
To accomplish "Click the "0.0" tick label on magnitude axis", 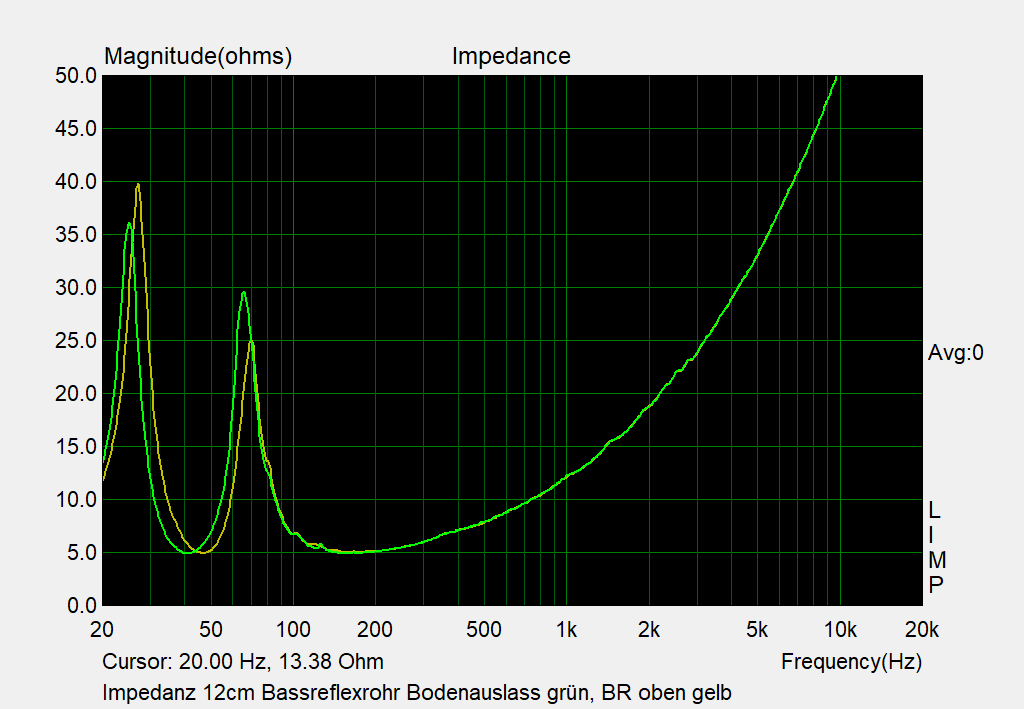I will point(82,606).
